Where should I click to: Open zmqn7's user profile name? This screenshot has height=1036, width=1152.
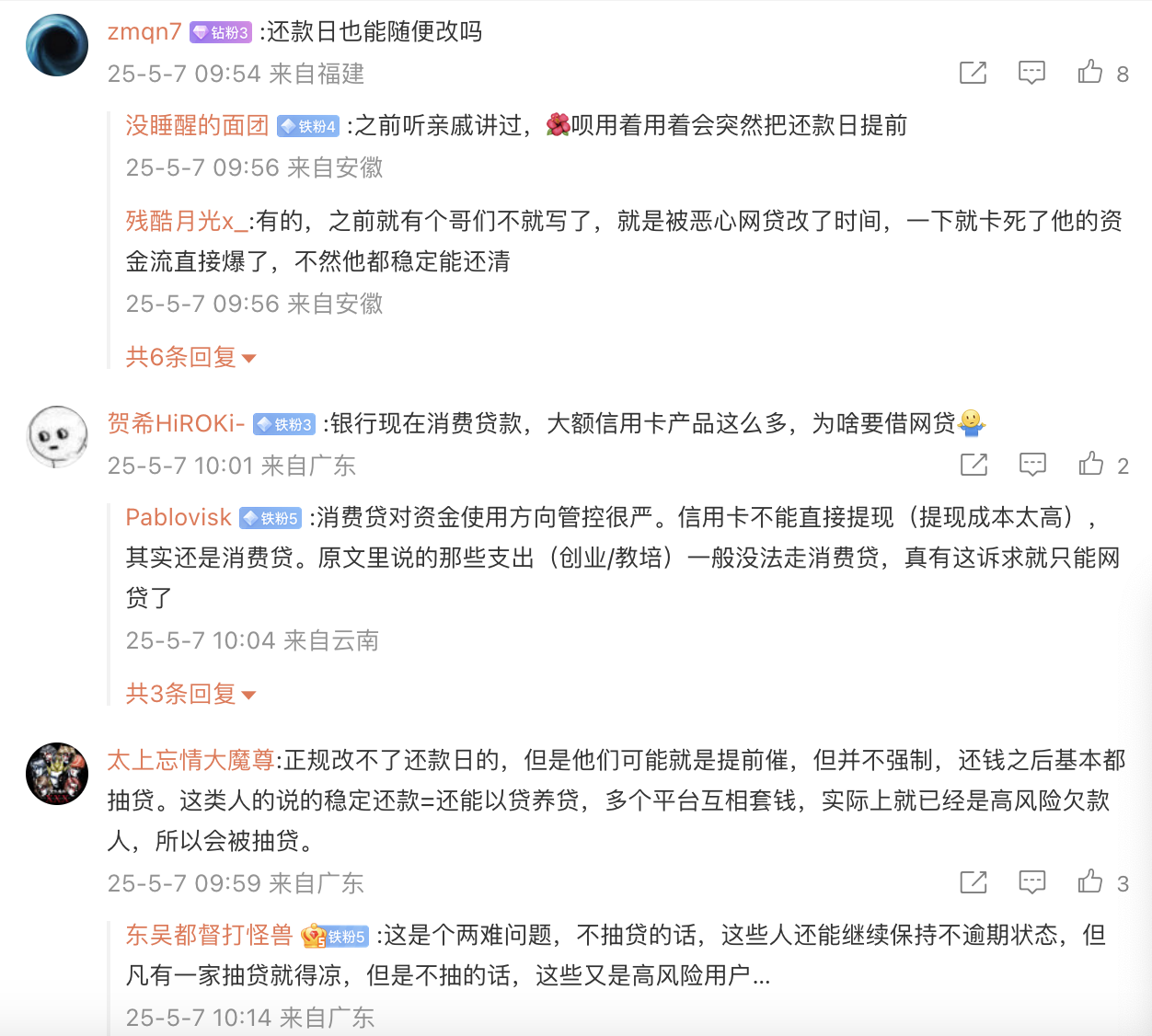pyautogui.click(x=144, y=31)
